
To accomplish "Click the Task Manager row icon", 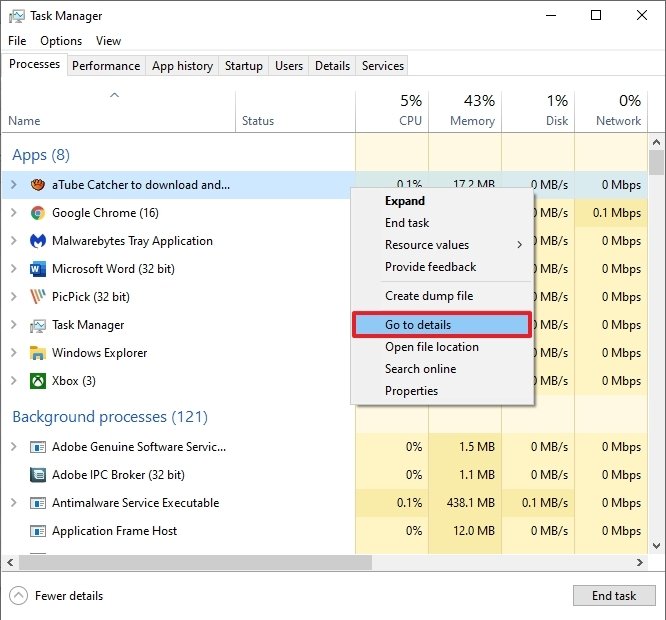I will (38, 325).
